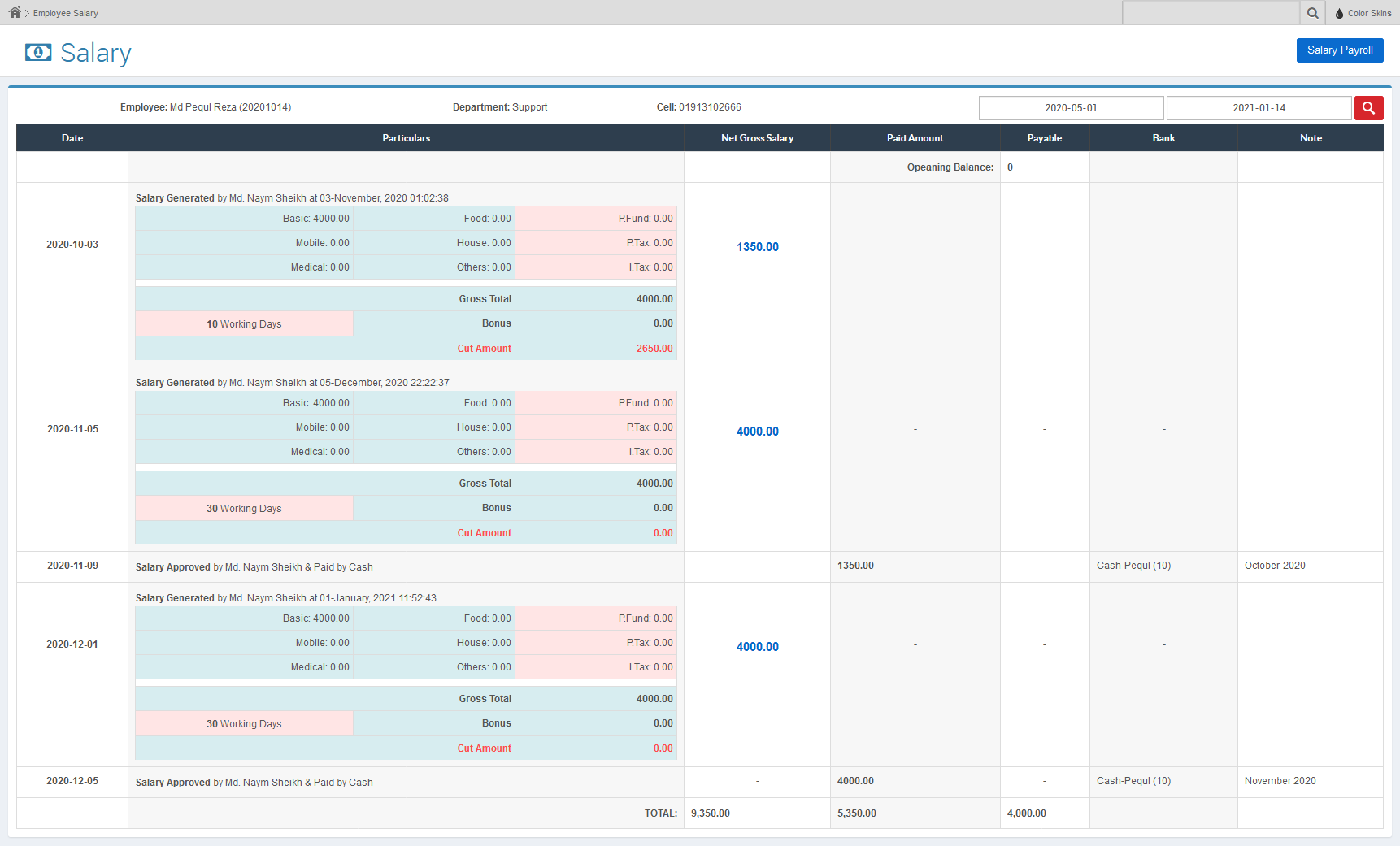Click the October-2020 note entry
Viewport: 1400px width, 846px height.
[x=1274, y=566]
